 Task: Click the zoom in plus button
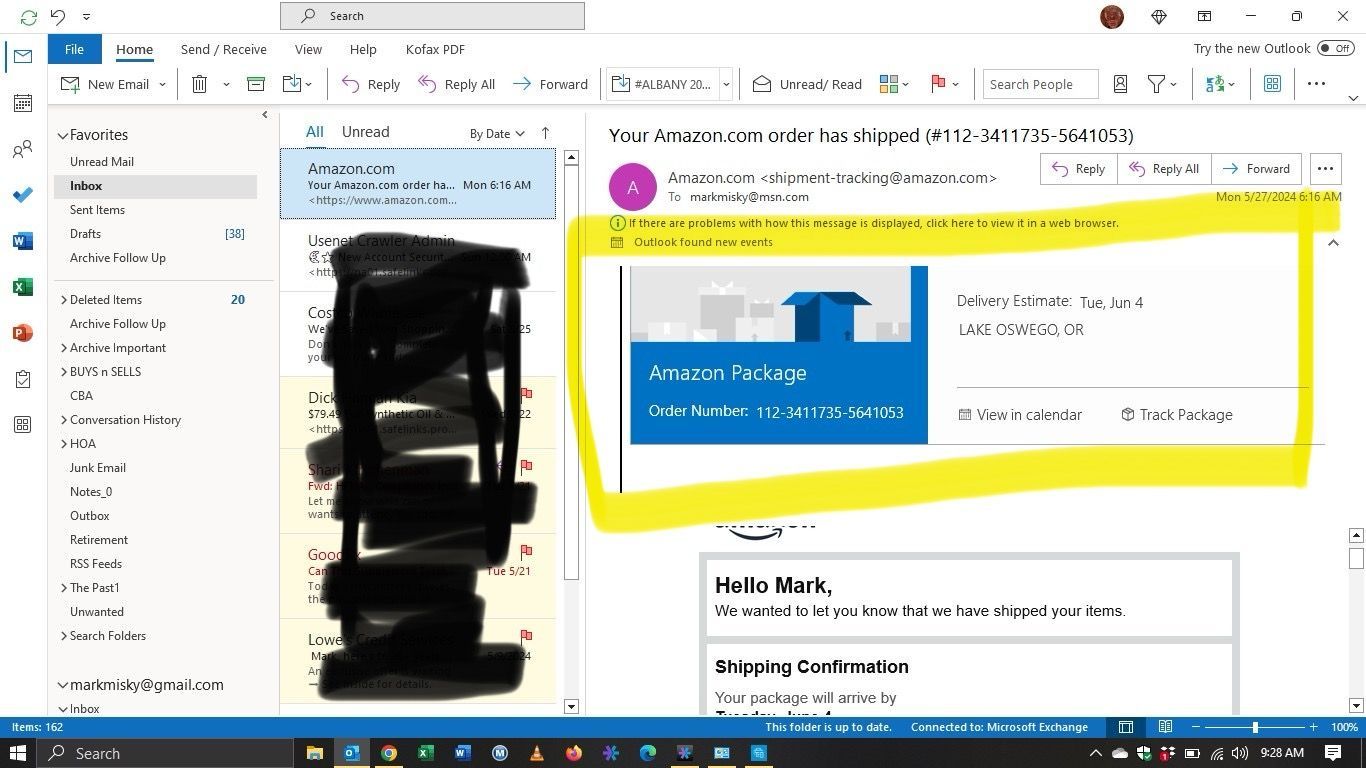point(1313,727)
